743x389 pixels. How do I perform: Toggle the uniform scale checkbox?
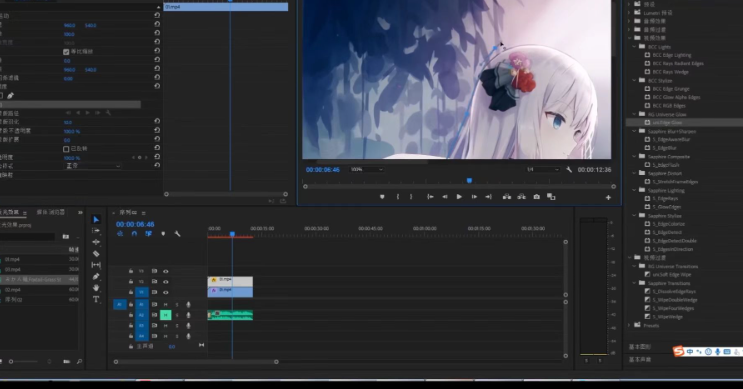(66, 52)
